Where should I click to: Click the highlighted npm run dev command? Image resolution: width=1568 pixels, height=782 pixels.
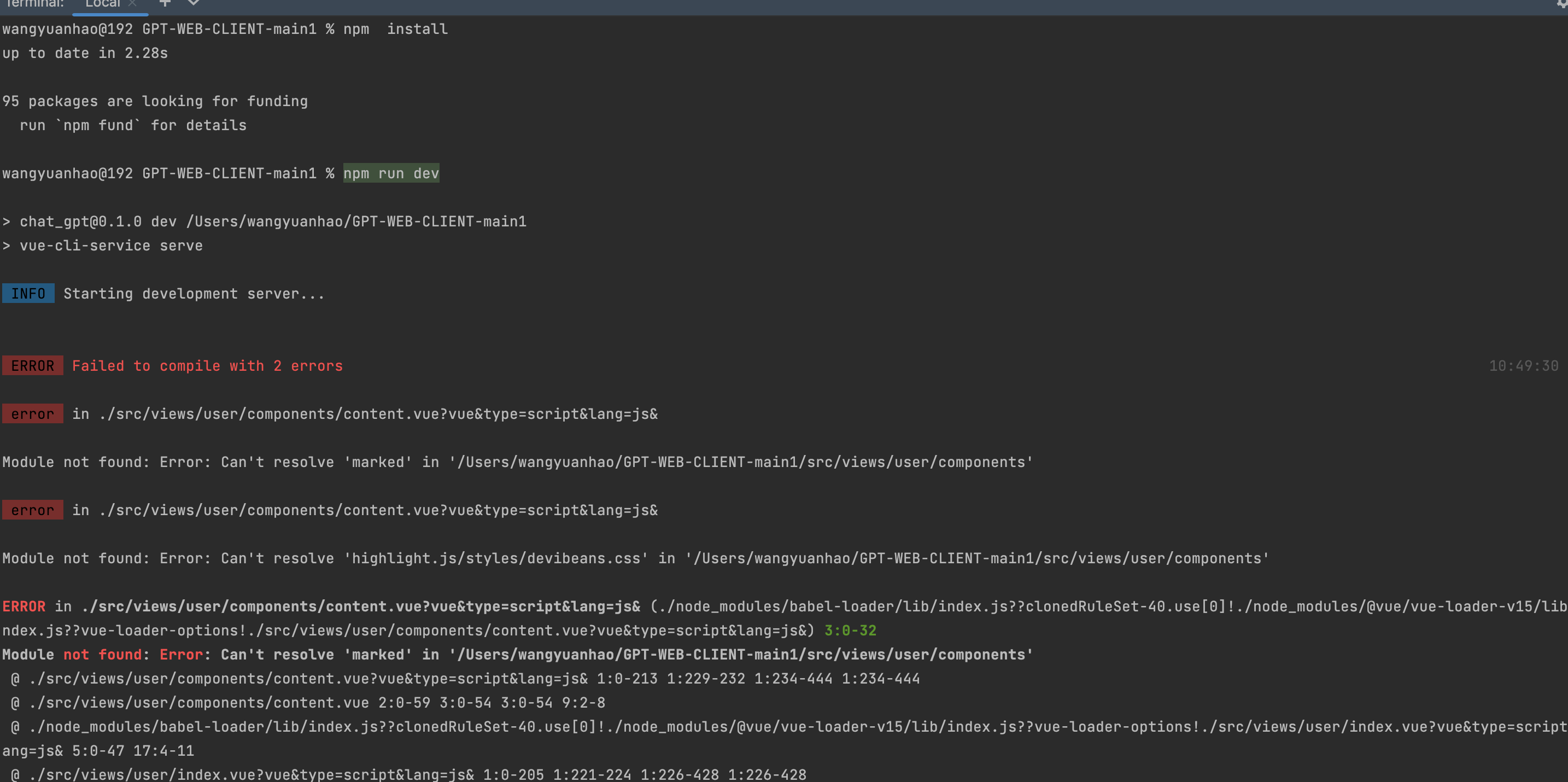click(x=391, y=173)
